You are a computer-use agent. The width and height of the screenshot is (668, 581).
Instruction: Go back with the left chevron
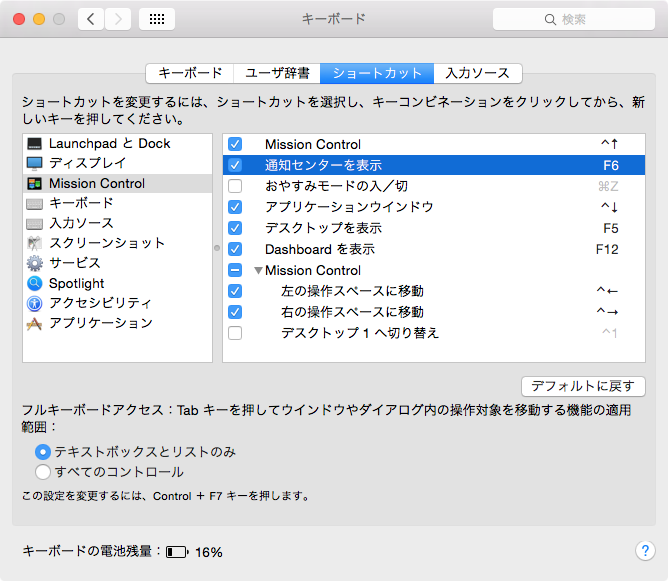click(91, 19)
